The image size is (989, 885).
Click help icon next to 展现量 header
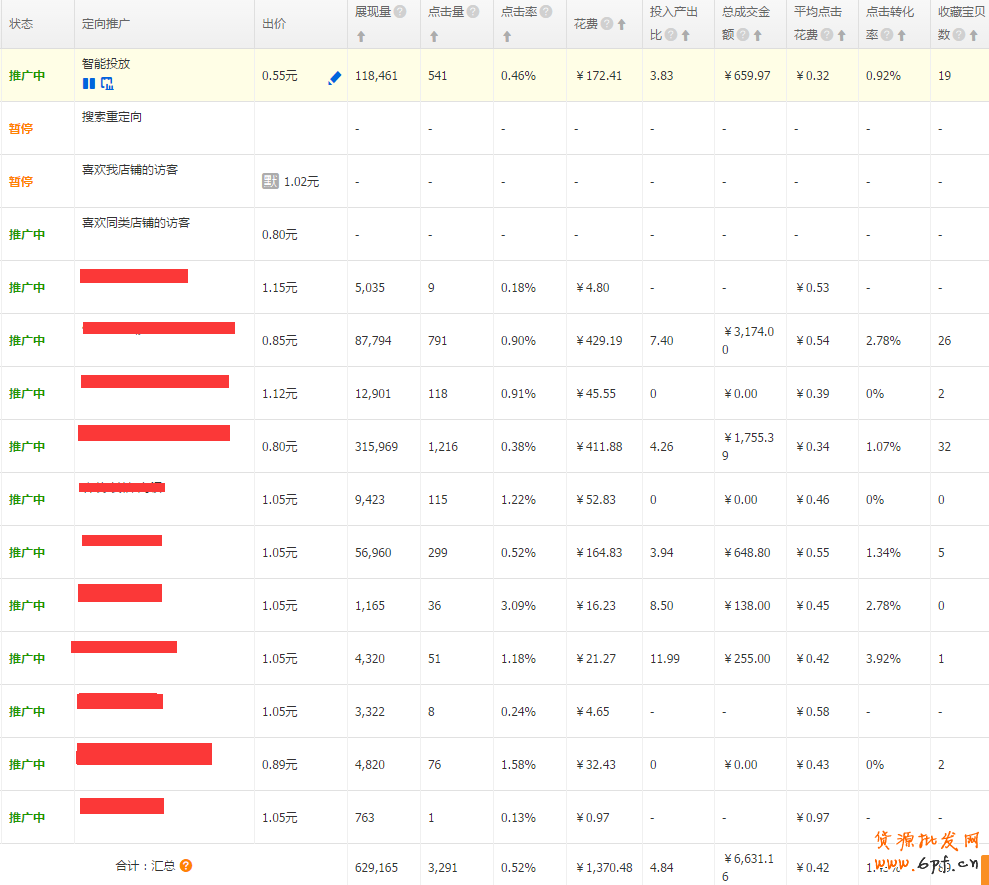[400, 12]
